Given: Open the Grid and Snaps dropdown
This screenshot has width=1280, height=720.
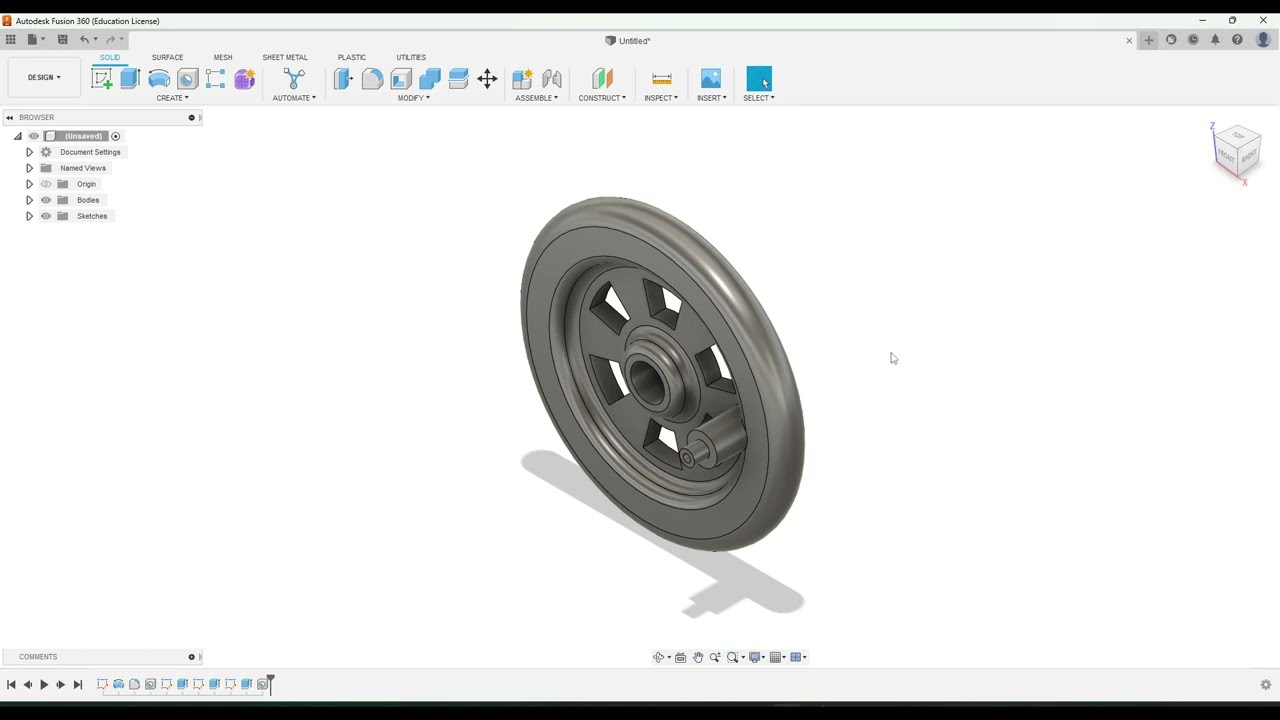Looking at the screenshot, I should (x=778, y=657).
